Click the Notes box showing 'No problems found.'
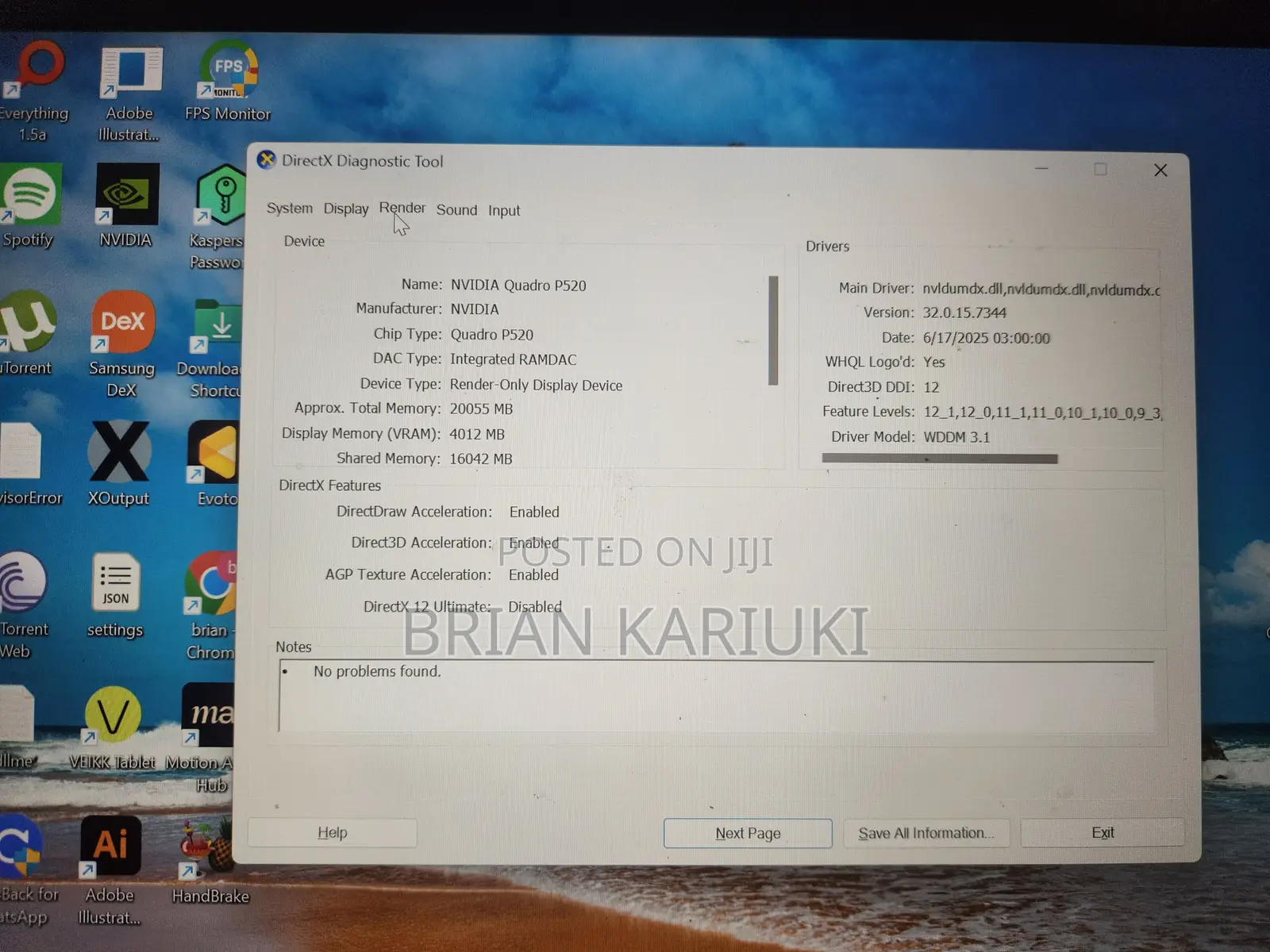Image resolution: width=1270 pixels, height=952 pixels. (x=717, y=697)
